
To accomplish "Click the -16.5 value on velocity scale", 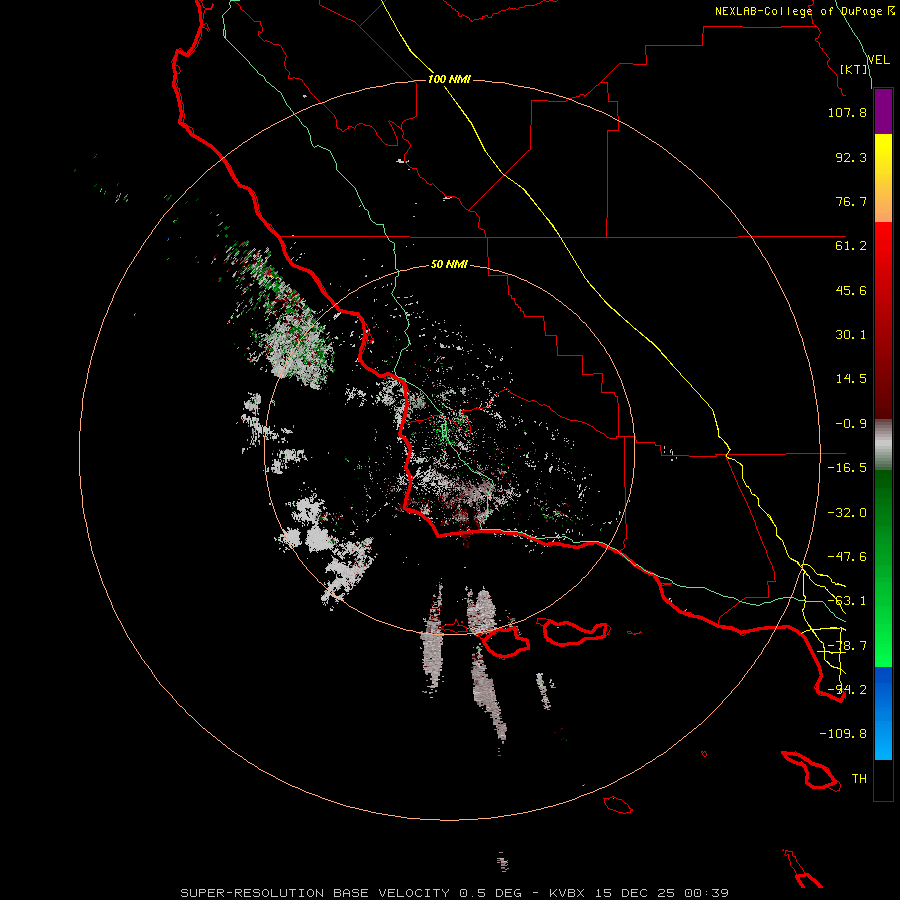I will coord(847,468).
